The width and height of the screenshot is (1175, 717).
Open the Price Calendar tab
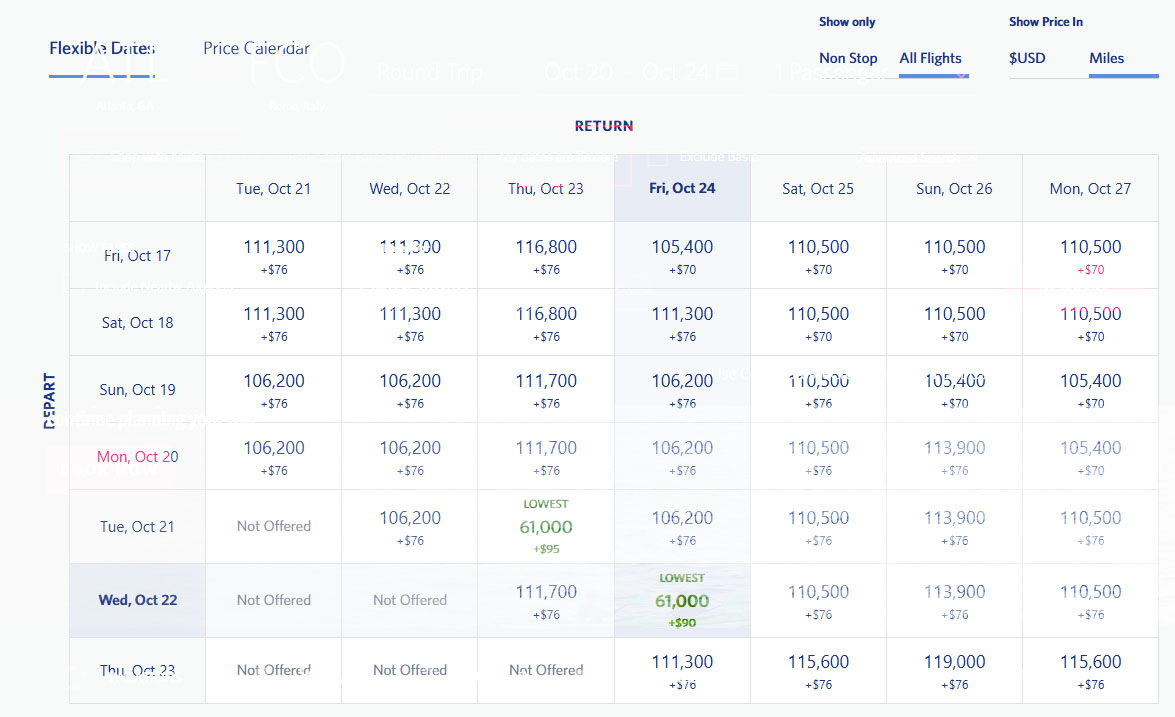click(256, 48)
